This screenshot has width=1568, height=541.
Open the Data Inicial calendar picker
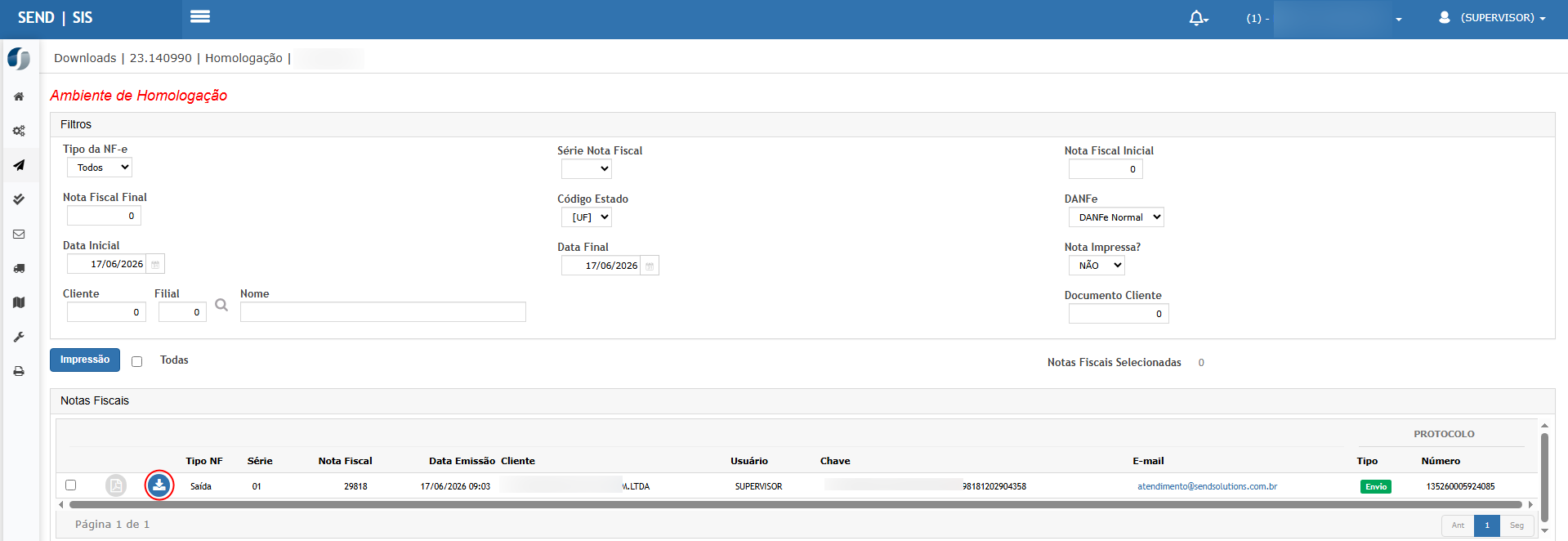155,264
